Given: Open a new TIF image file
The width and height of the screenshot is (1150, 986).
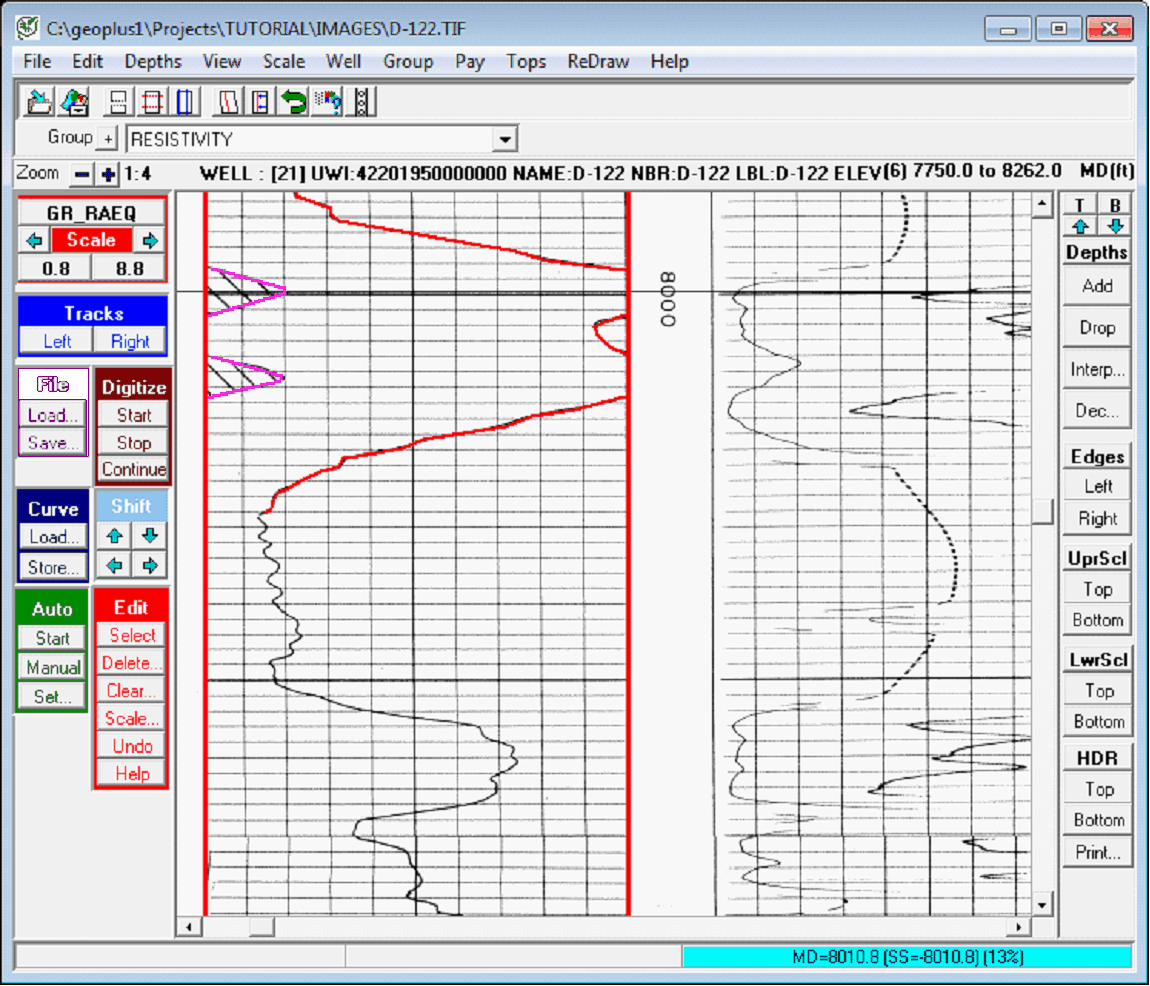Looking at the screenshot, I should (37, 100).
